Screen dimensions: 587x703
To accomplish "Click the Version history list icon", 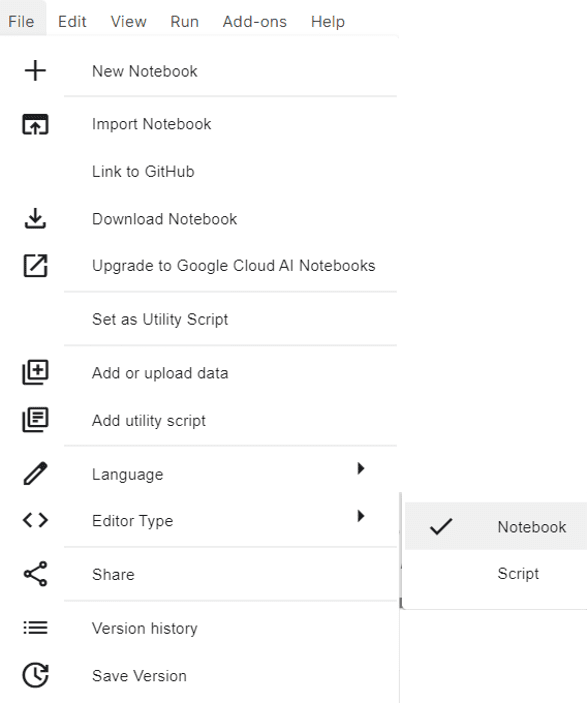I will click(35, 627).
